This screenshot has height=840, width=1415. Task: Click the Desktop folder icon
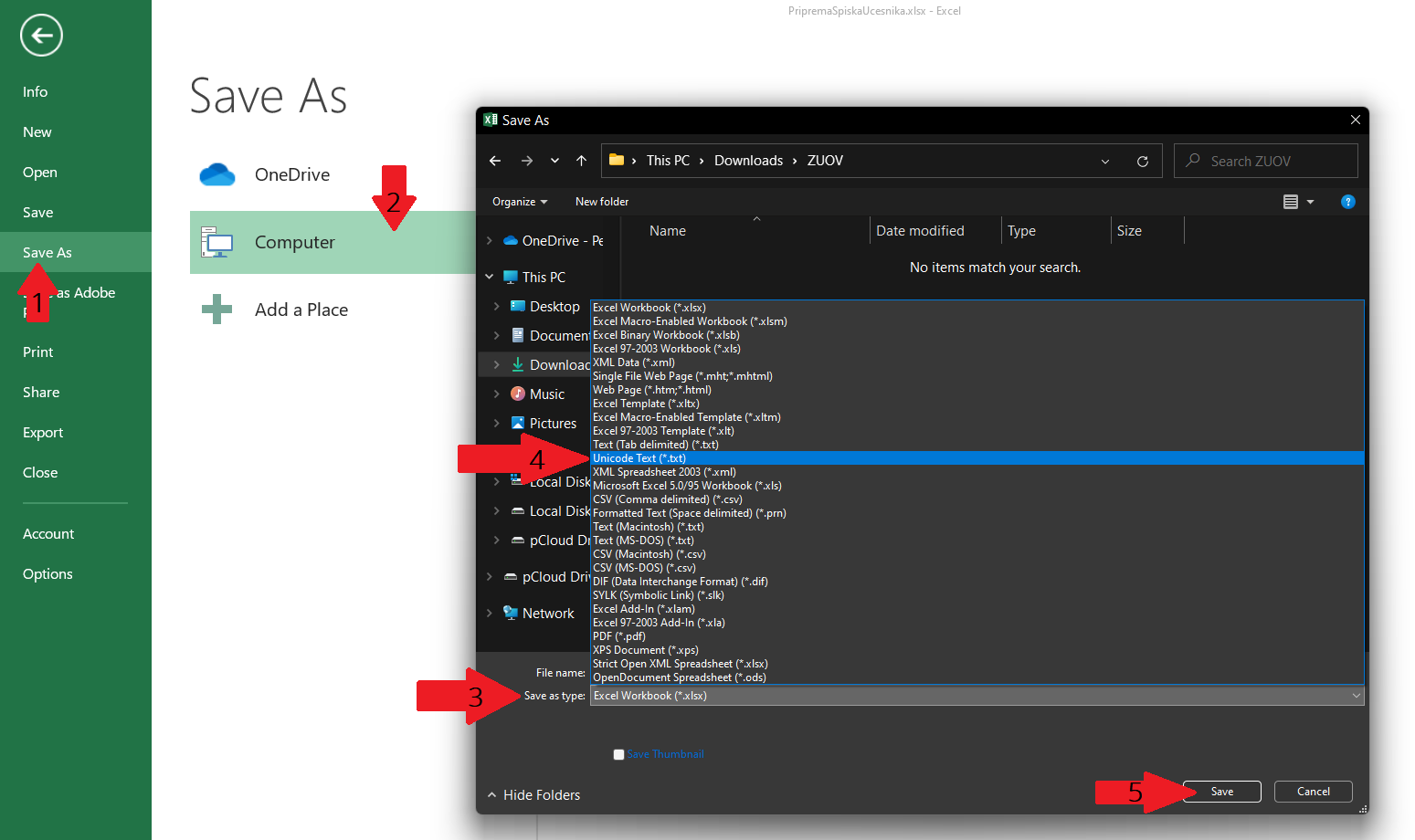pyautogui.click(x=518, y=306)
